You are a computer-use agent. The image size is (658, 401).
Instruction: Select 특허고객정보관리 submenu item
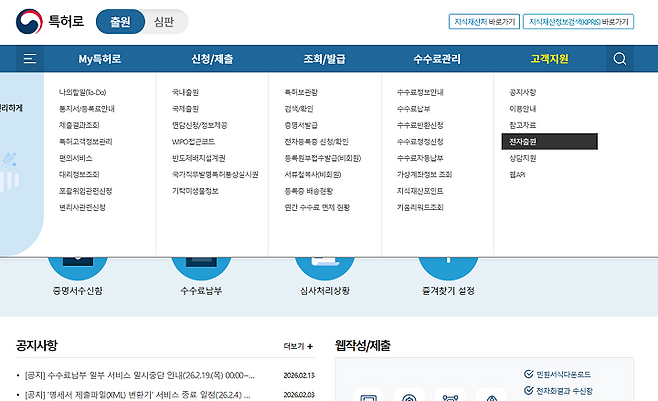pyautogui.click(x=86, y=142)
